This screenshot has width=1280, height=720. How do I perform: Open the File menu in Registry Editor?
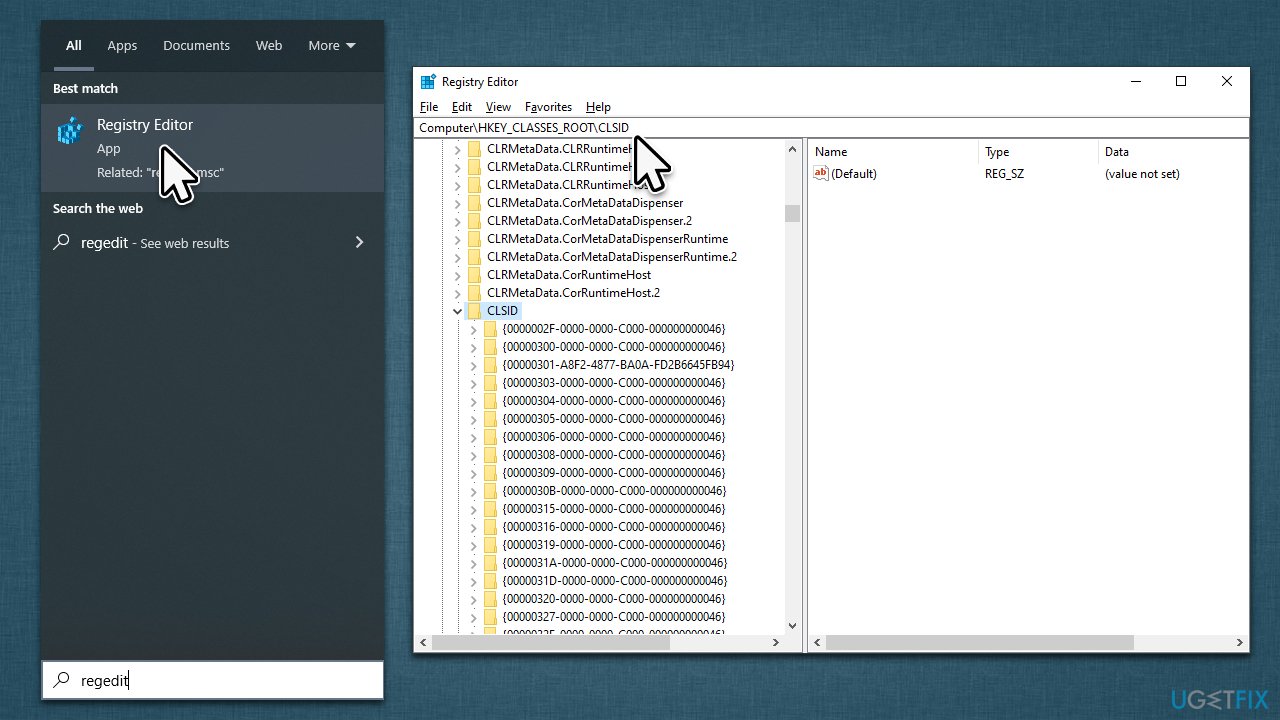[x=429, y=107]
